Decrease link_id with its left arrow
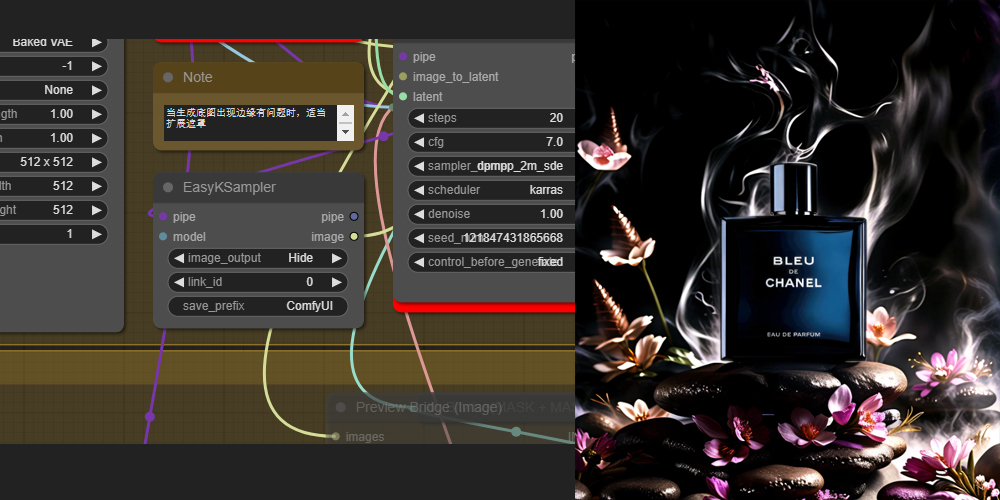1000x500 pixels. pyautogui.click(x=179, y=282)
